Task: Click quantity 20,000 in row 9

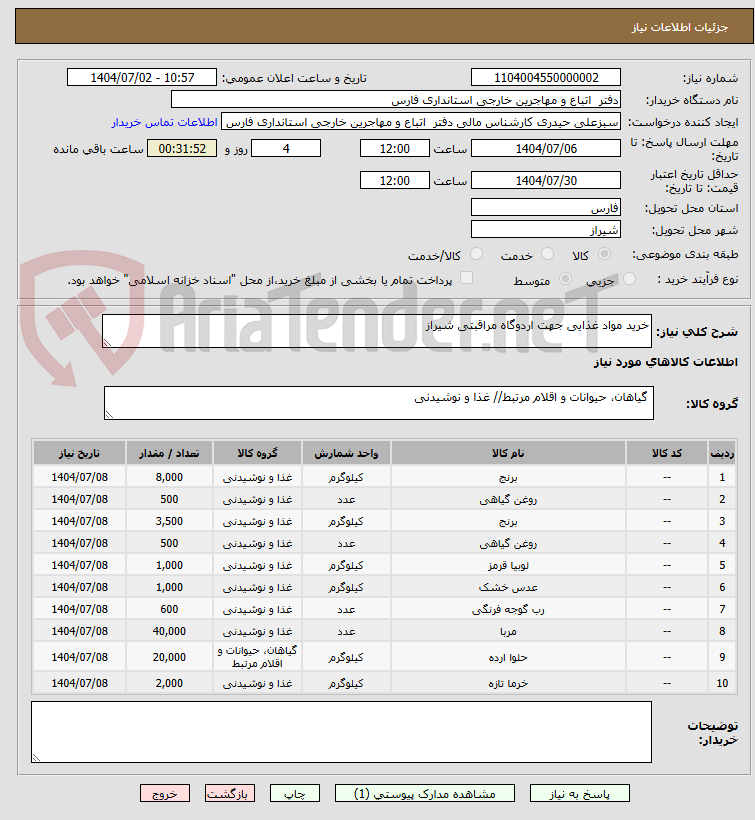Action: [x=169, y=657]
